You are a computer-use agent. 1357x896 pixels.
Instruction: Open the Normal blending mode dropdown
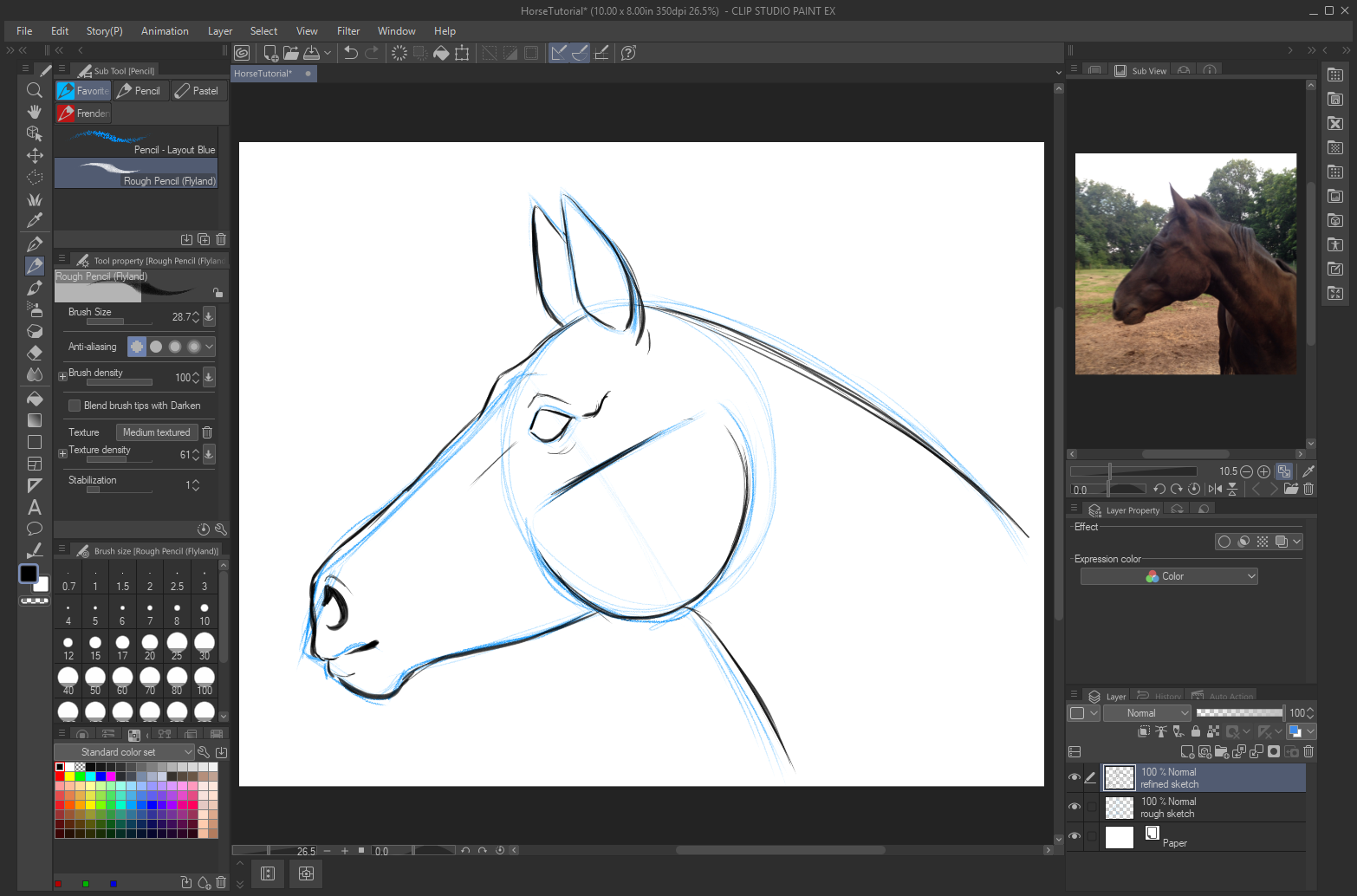click(1147, 713)
